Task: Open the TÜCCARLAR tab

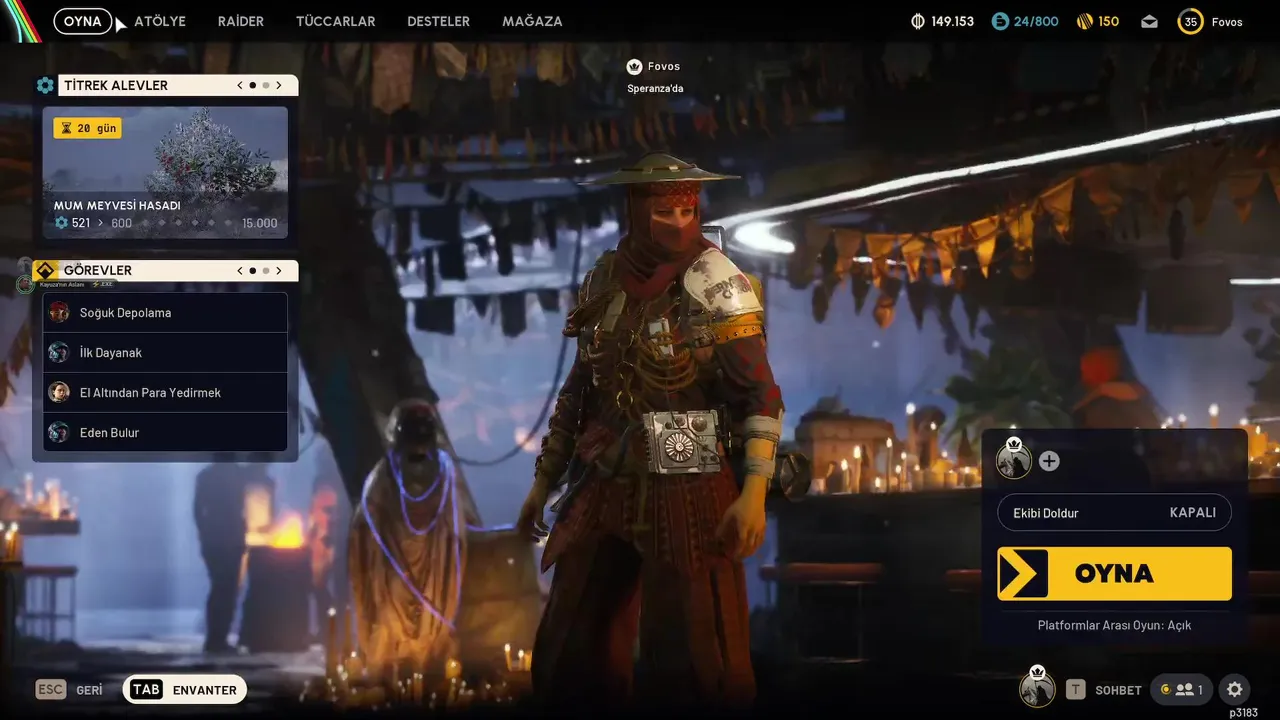Action: [x=336, y=21]
